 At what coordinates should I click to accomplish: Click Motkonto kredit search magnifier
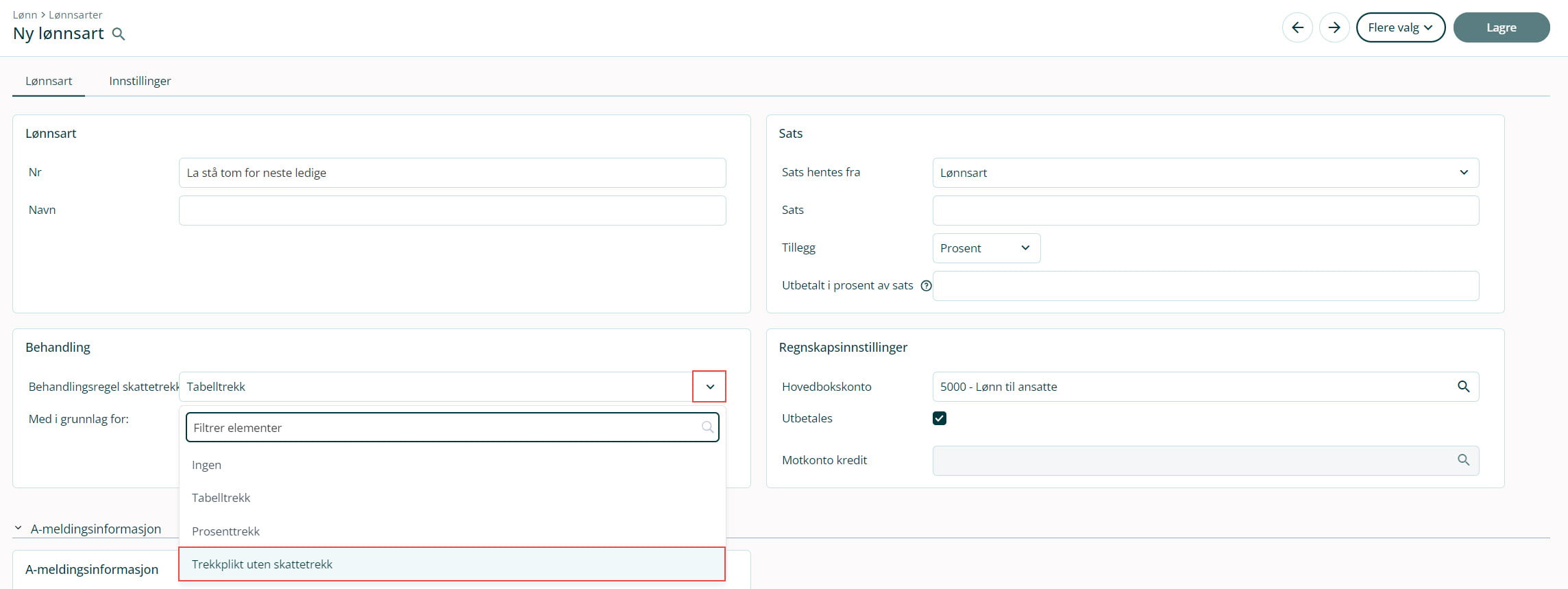click(x=1463, y=460)
